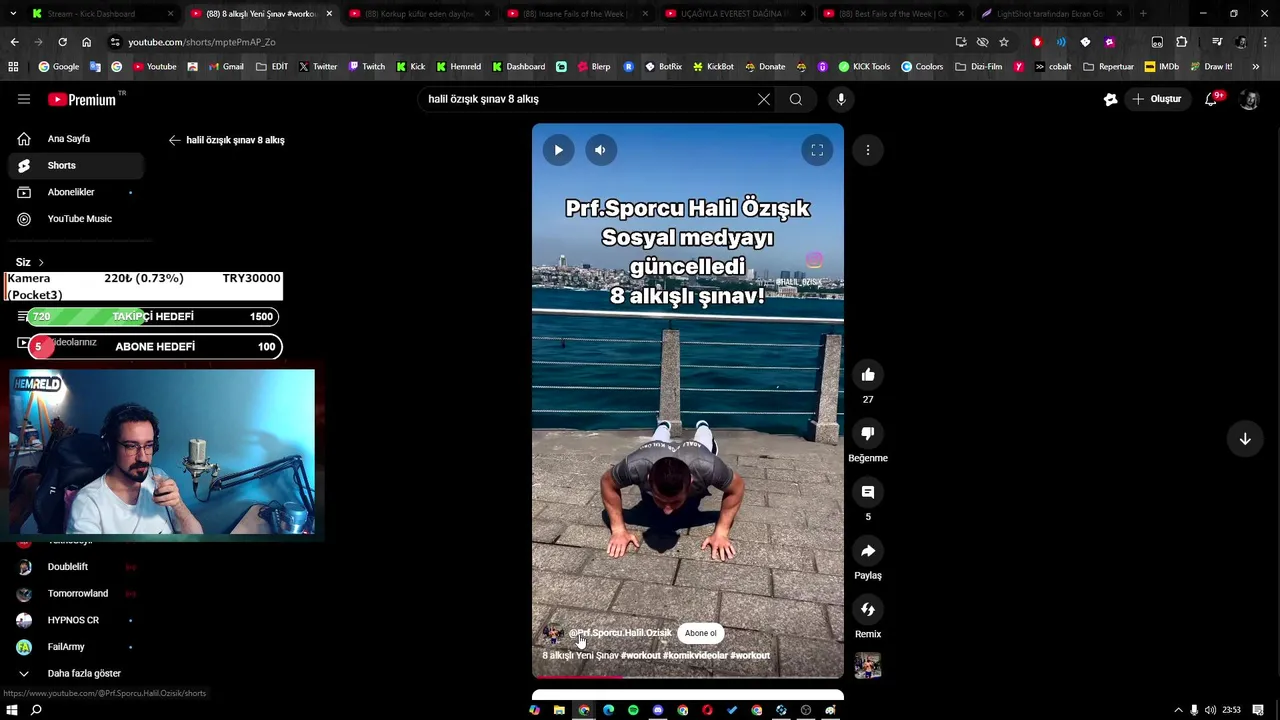Open YouTube Music in the sidebar
Screen dimensions: 1280x720
tap(75, 219)
